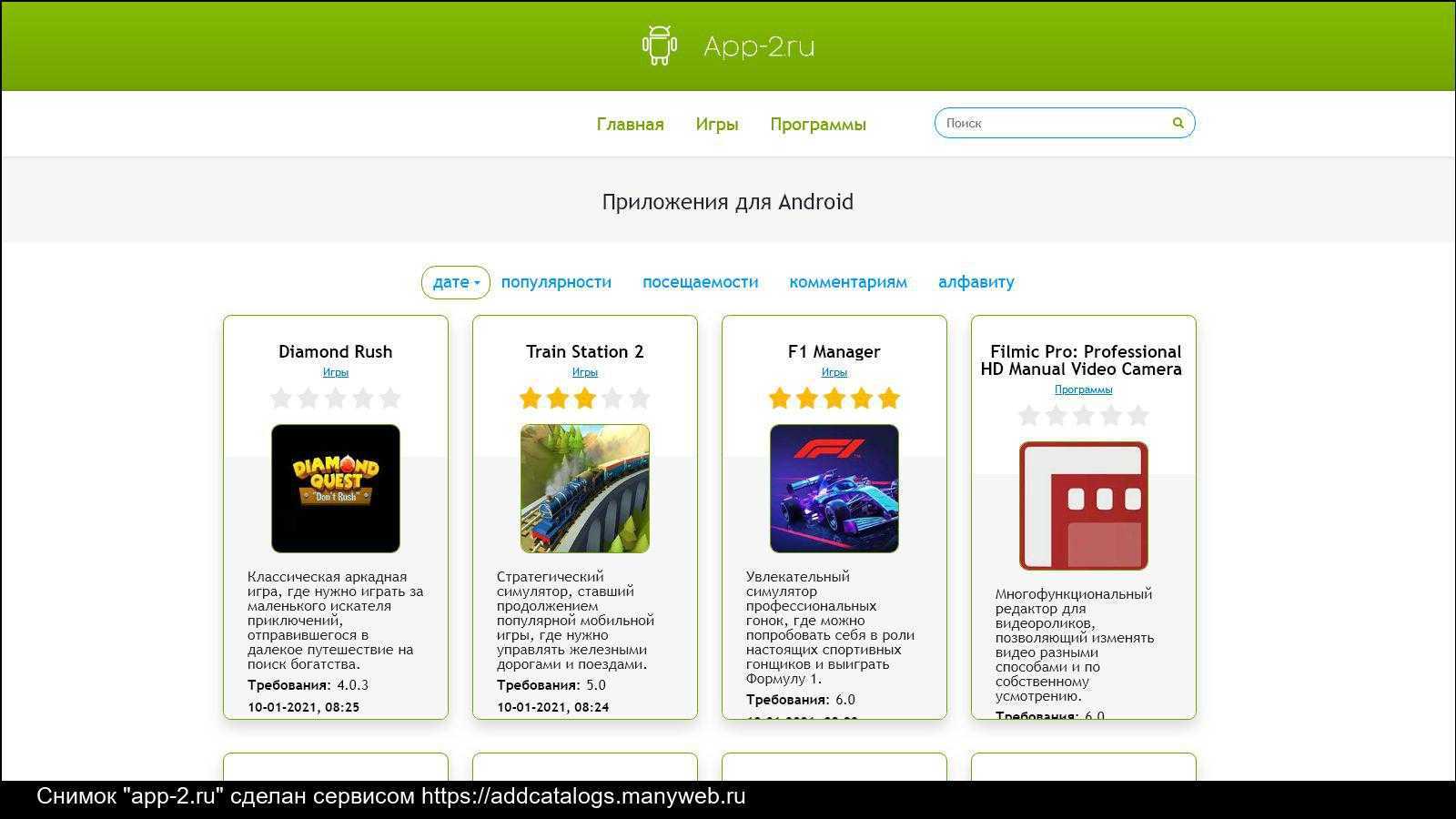
Task: Open the «Программы» menu section
Action: point(818,124)
